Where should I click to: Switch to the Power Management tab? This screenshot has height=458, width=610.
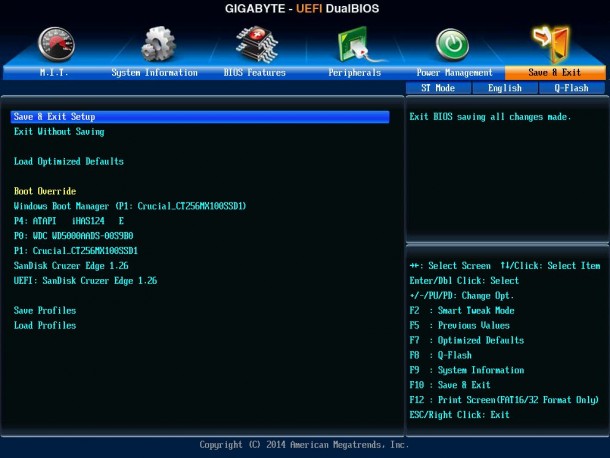pyautogui.click(x=454, y=73)
